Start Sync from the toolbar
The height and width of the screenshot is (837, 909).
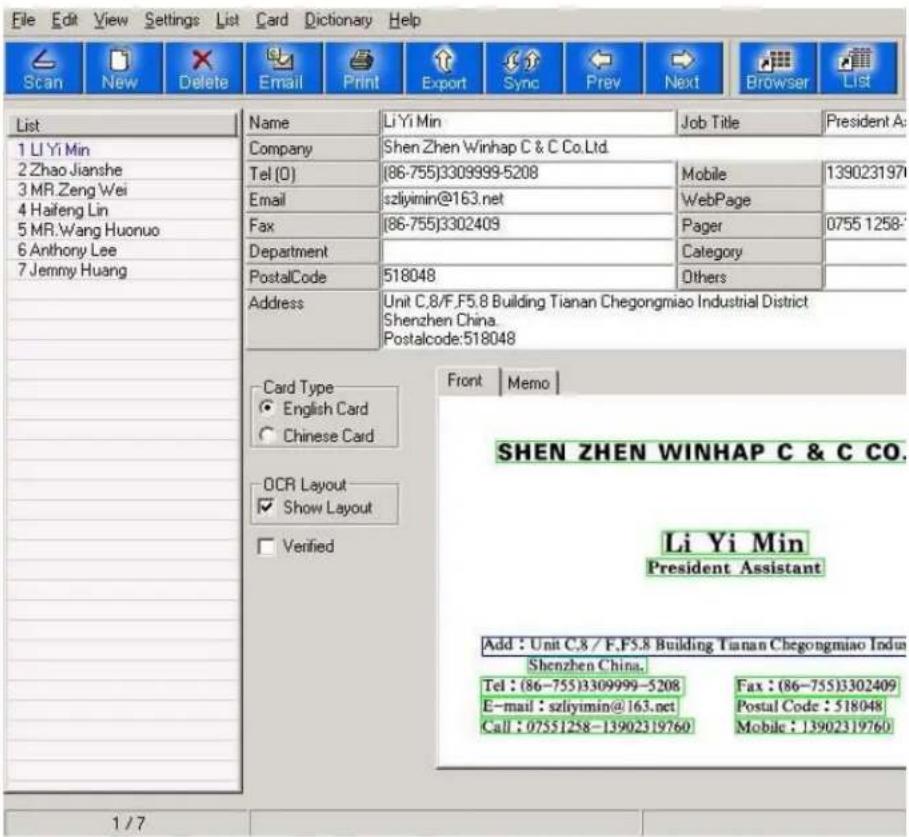(x=523, y=68)
